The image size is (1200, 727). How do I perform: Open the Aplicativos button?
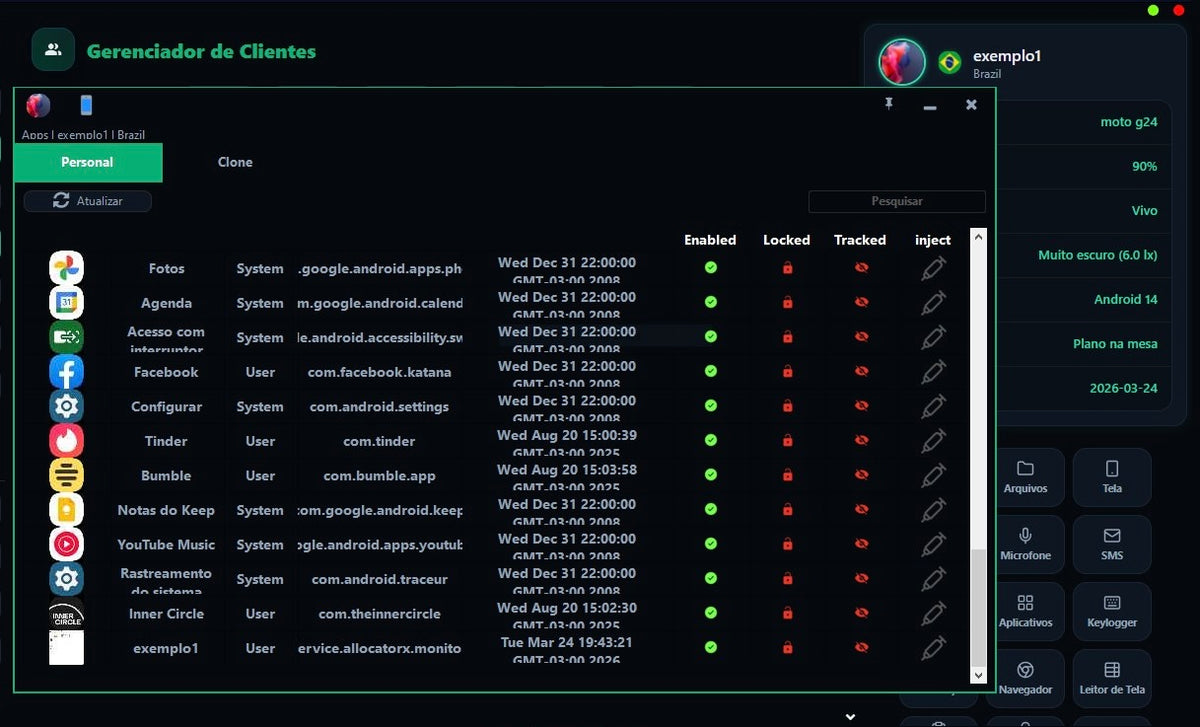coord(1025,612)
